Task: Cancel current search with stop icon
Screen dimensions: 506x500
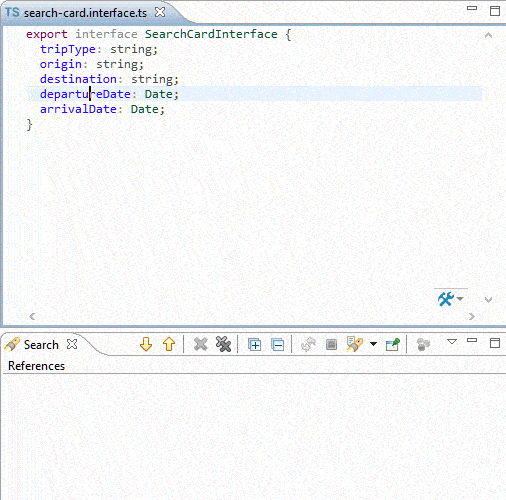Action: 331,345
